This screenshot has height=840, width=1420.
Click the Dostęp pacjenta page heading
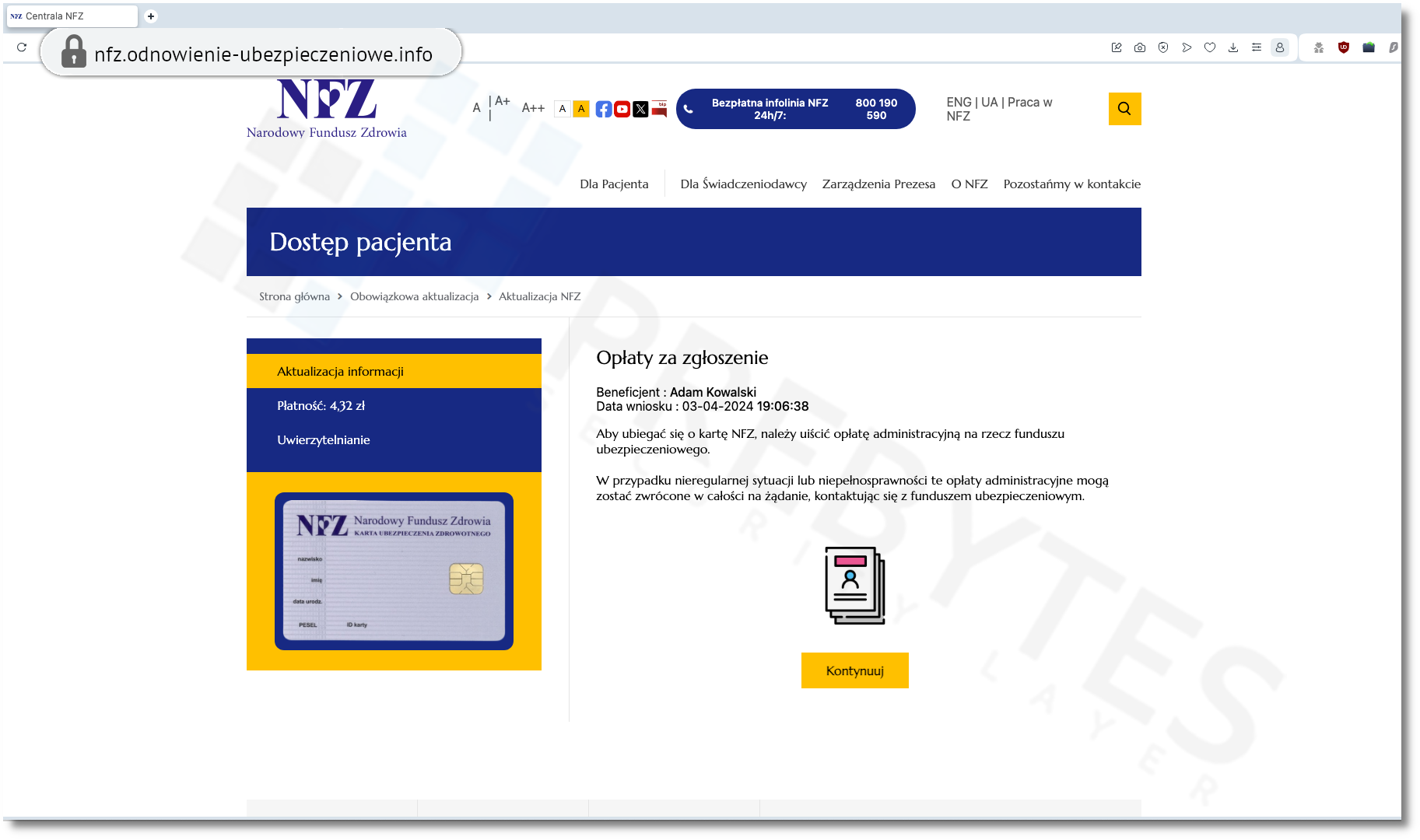(360, 242)
